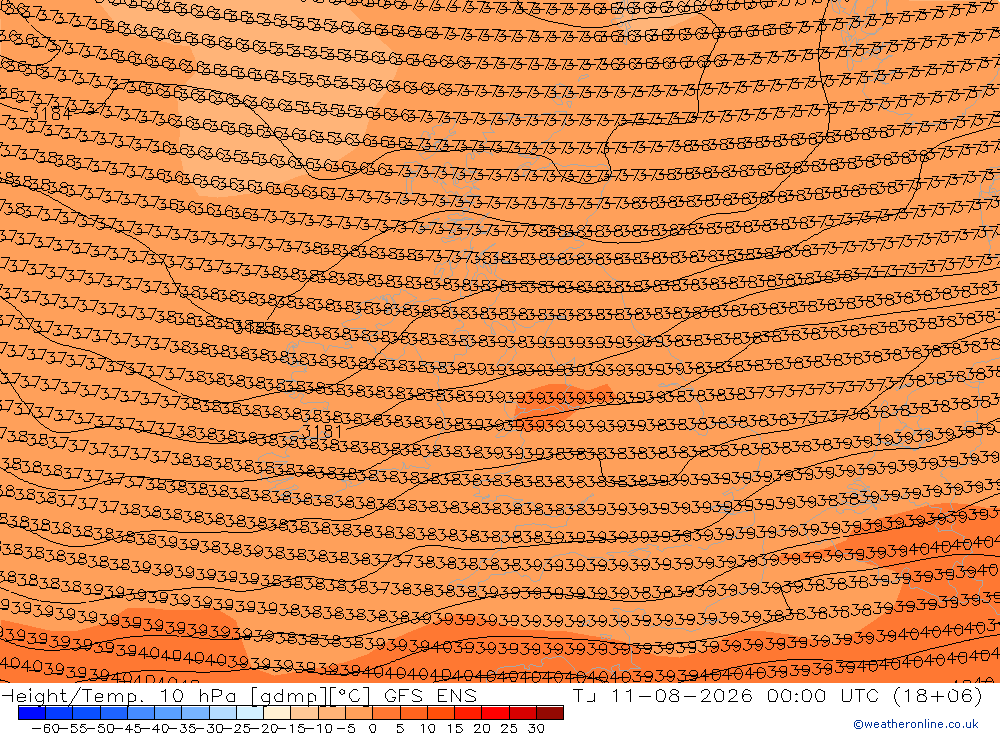Pick the orange swatch between 0 and 5

coord(386,713)
